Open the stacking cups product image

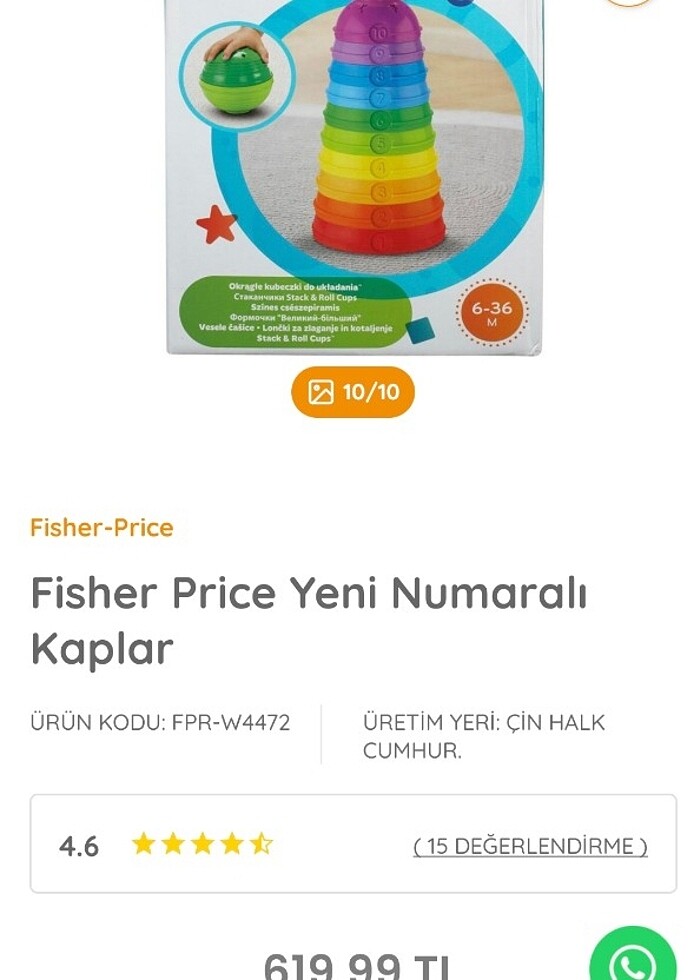click(x=354, y=176)
